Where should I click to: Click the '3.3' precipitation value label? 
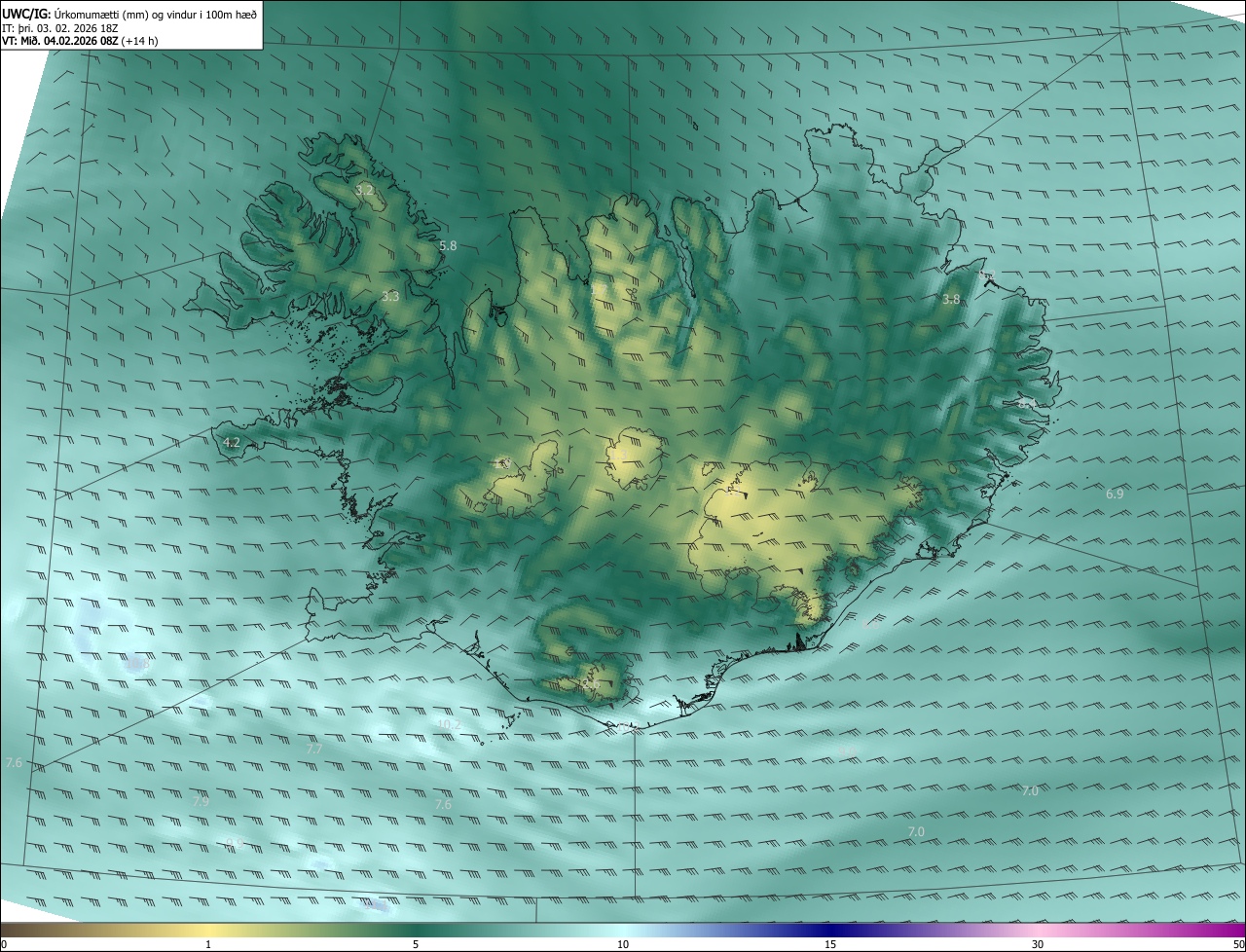click(x=389, y=296)
